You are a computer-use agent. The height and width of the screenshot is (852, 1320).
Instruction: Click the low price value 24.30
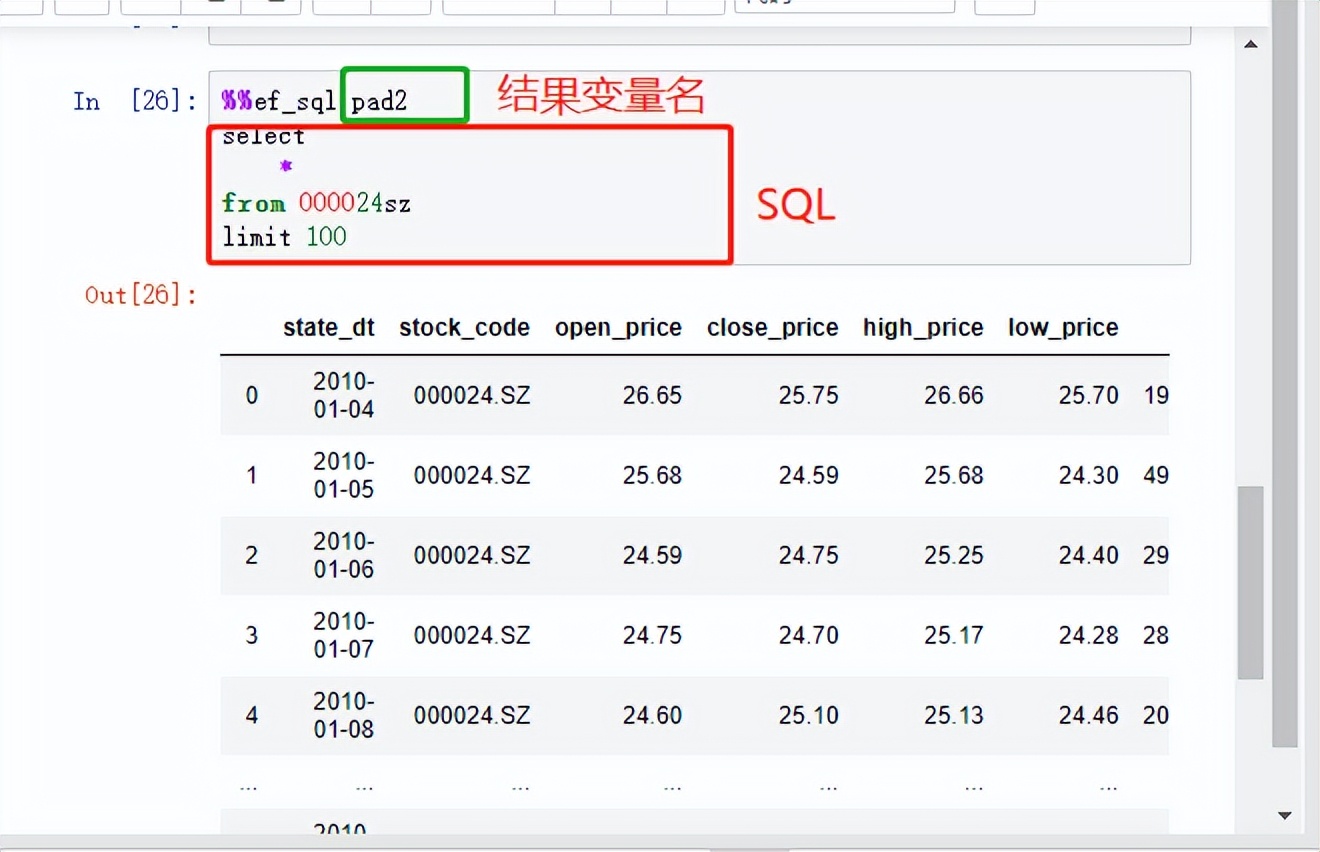1089,475
